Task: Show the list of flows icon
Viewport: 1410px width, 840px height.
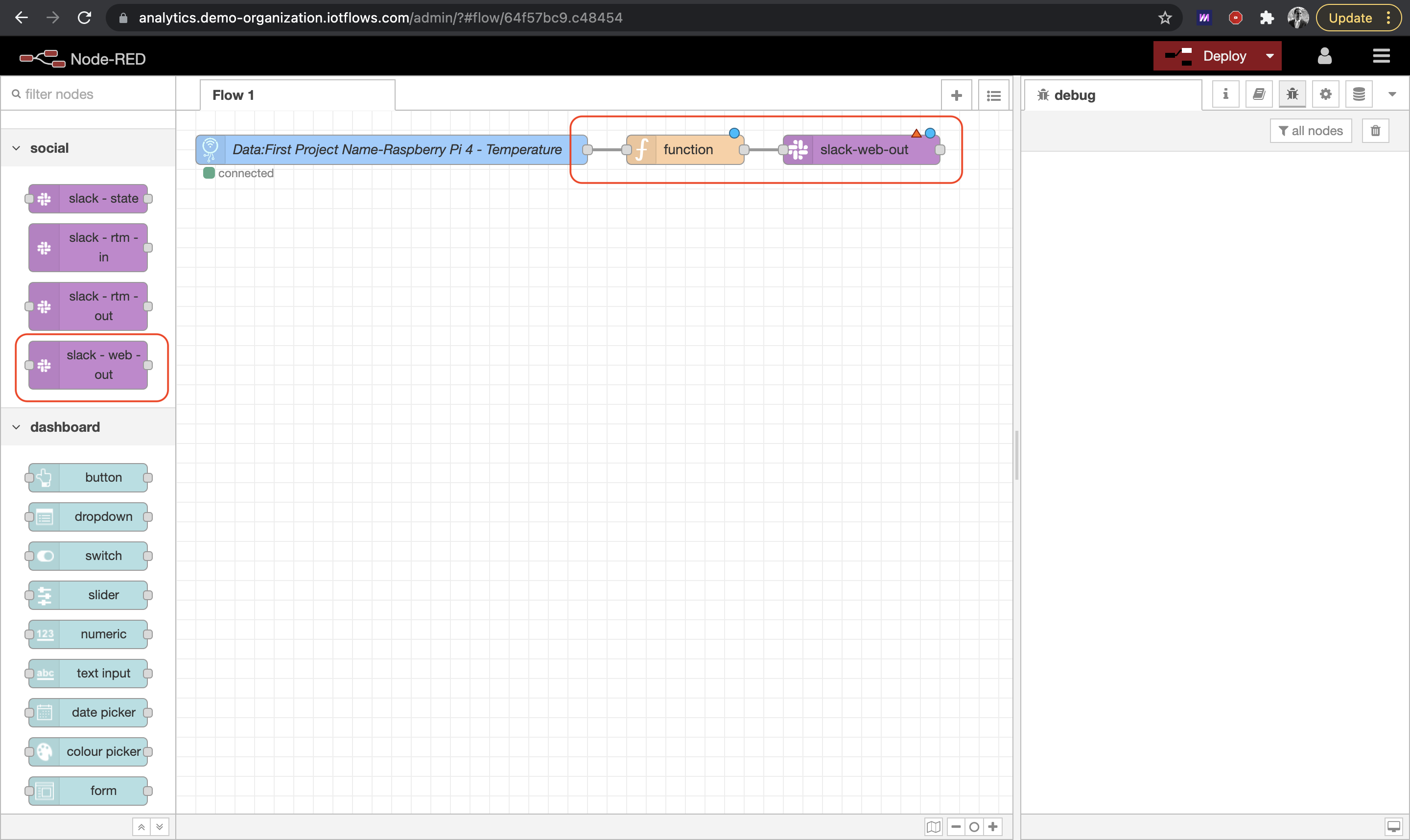Action: 993,95
